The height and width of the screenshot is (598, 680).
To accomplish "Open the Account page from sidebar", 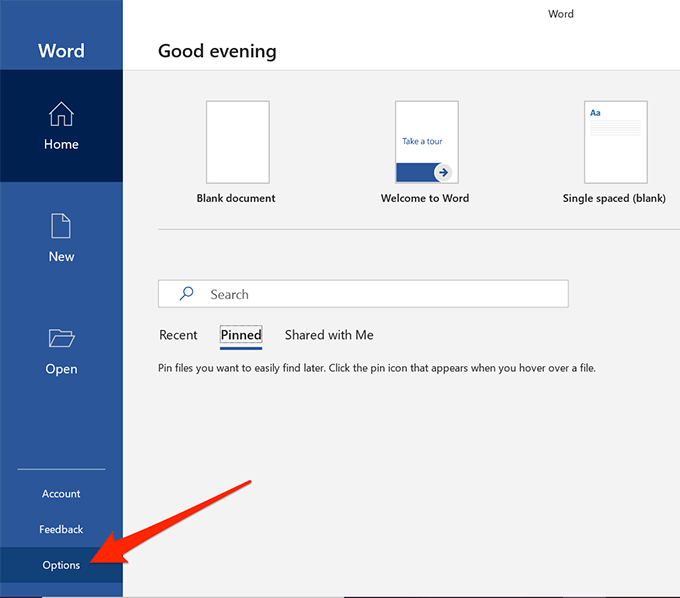I will (x=61, y=494).
